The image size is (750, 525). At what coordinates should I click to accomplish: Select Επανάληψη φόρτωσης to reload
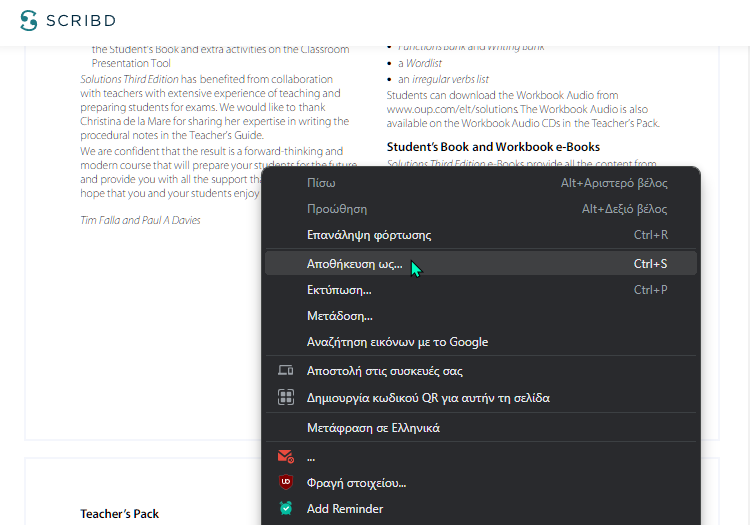coord(481,235)
